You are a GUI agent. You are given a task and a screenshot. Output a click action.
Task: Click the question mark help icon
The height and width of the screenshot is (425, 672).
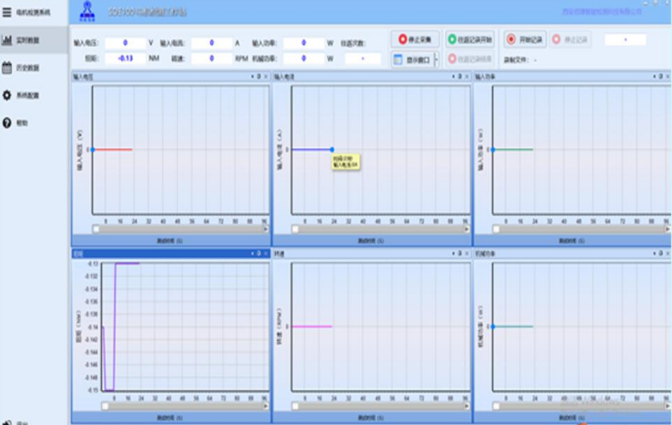click(7, 123)
